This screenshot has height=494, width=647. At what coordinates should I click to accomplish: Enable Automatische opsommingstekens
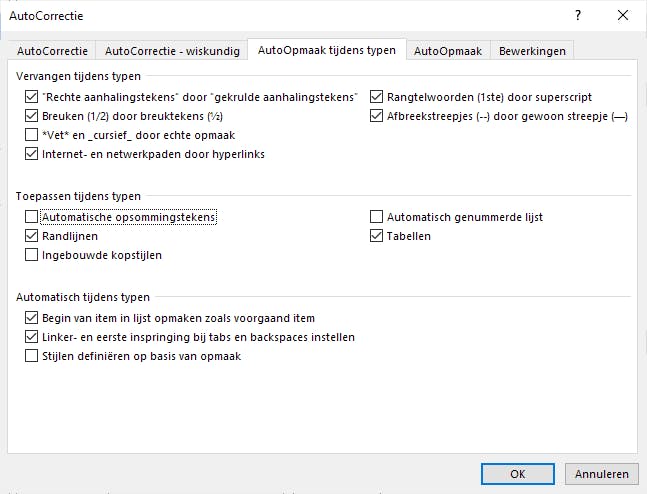(32, 217)
